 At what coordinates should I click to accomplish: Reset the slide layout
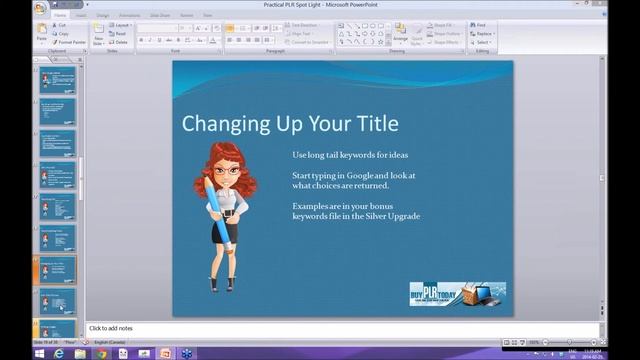pos(118,34)
